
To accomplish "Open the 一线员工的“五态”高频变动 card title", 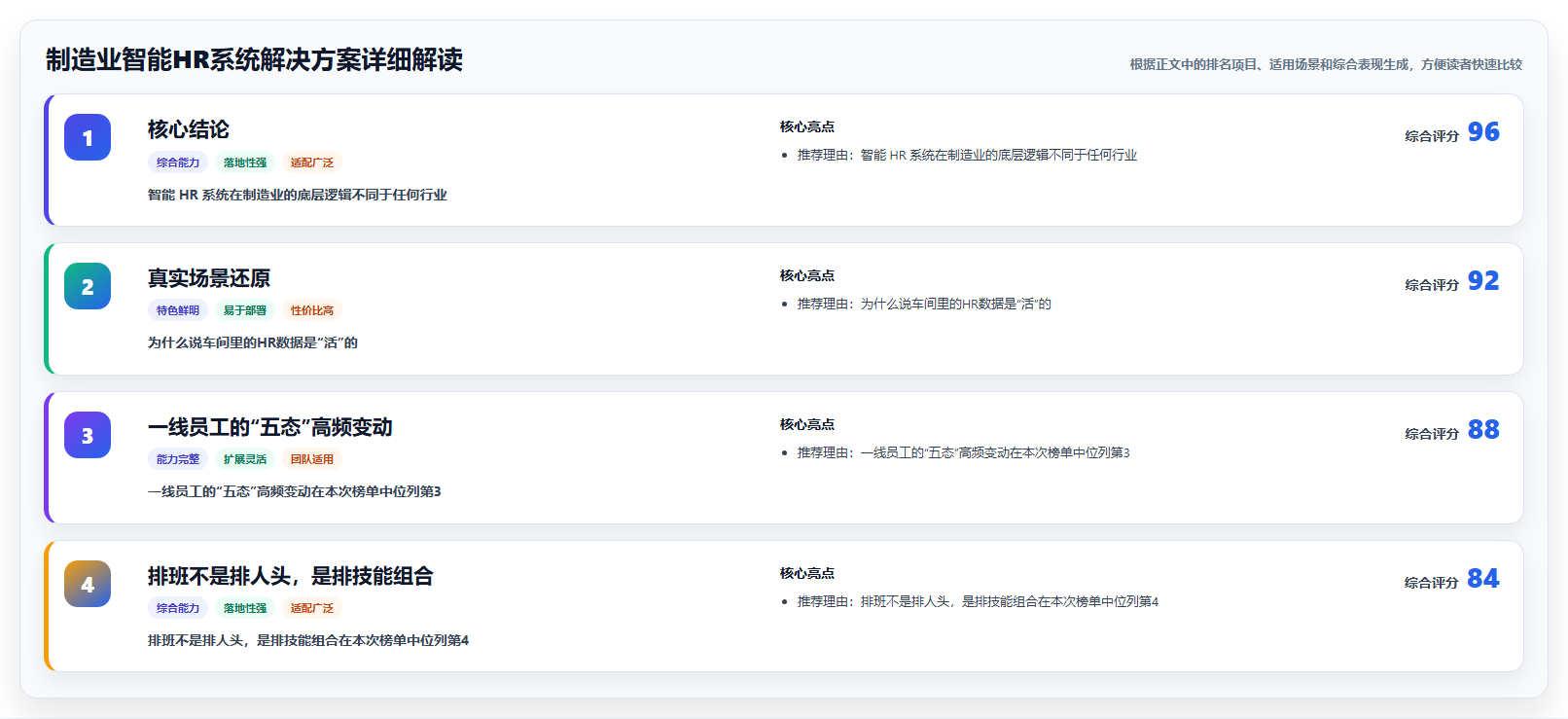I will [x=270, y=427].
